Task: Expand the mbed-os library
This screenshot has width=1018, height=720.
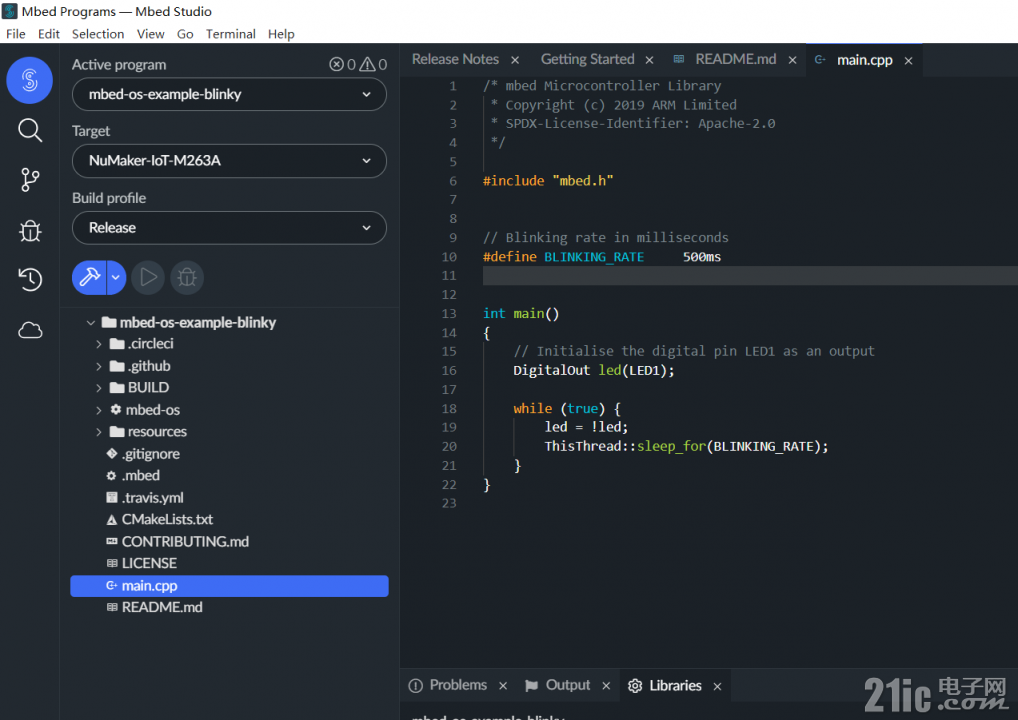Action: coord(99,410)
